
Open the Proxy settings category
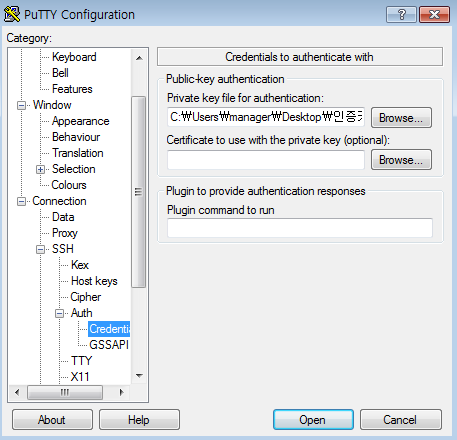(x=65, y=233)
